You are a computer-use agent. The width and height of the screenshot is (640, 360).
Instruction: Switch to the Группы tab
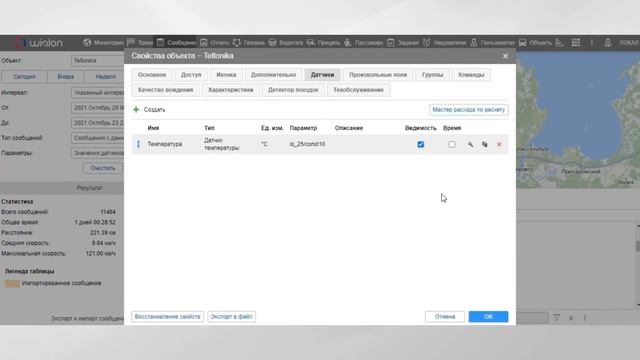click(x=433, y=75)
